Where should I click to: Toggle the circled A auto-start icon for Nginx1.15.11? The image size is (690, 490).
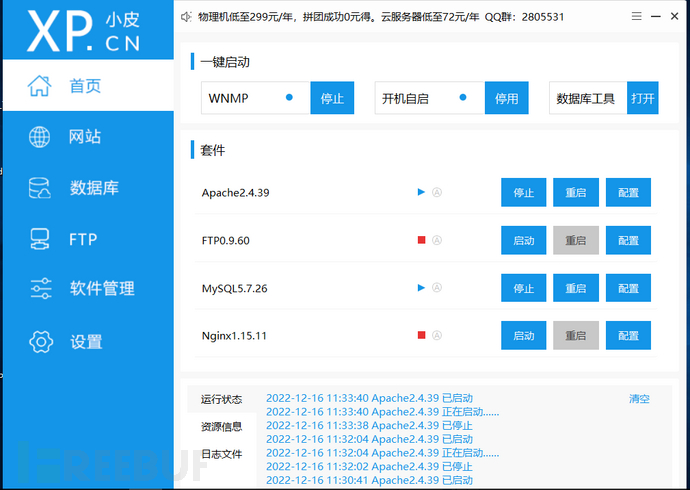pos(437,336)
